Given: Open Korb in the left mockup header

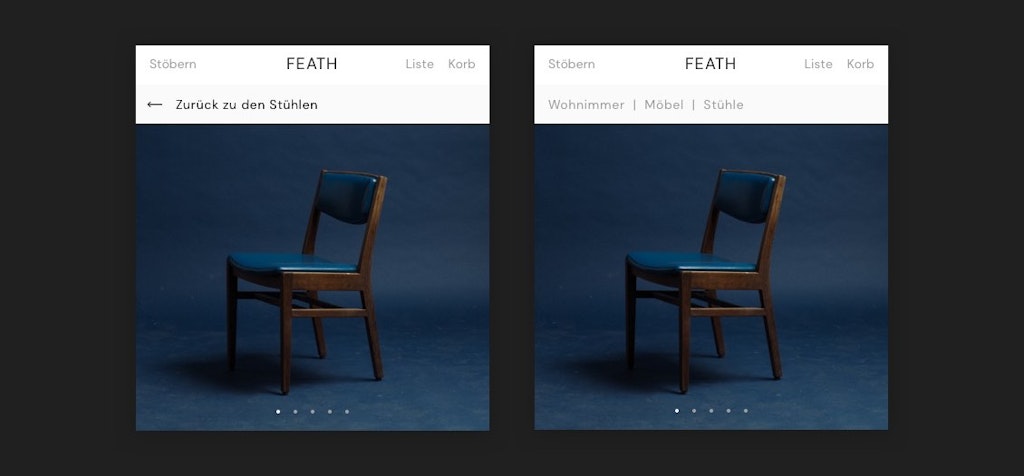Looking at the screenshot, I should 462,64.
